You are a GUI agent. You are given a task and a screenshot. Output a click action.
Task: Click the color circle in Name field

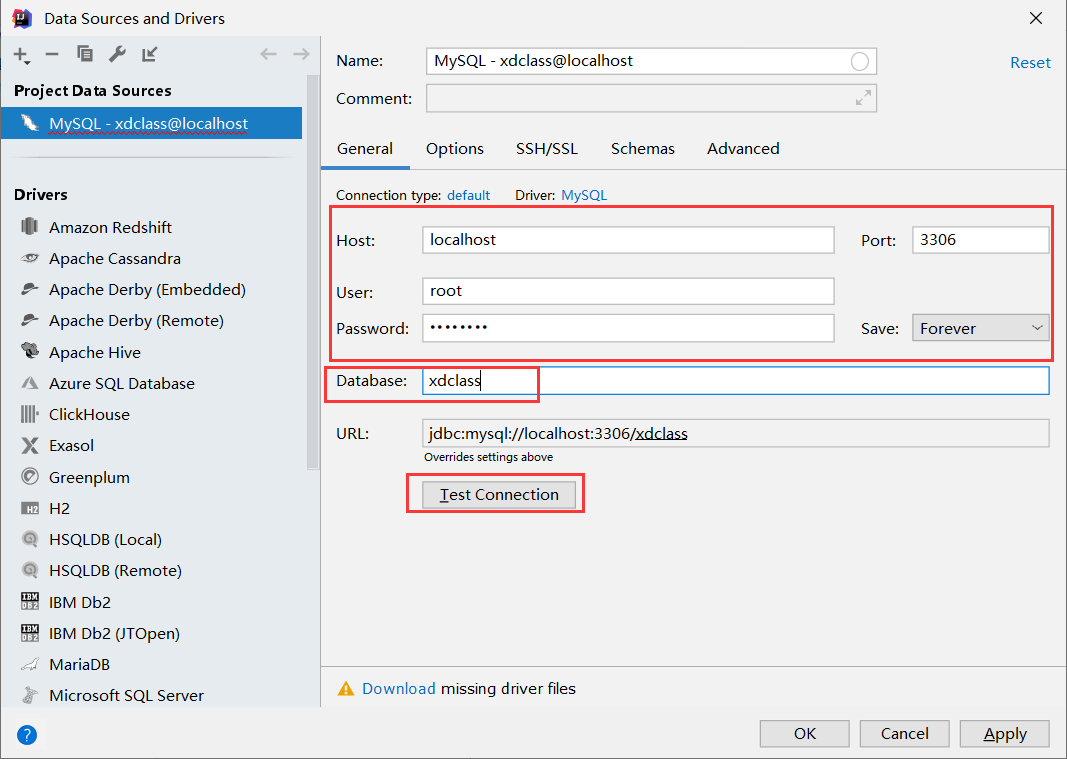pyautogui.click(x=859, y=61)
